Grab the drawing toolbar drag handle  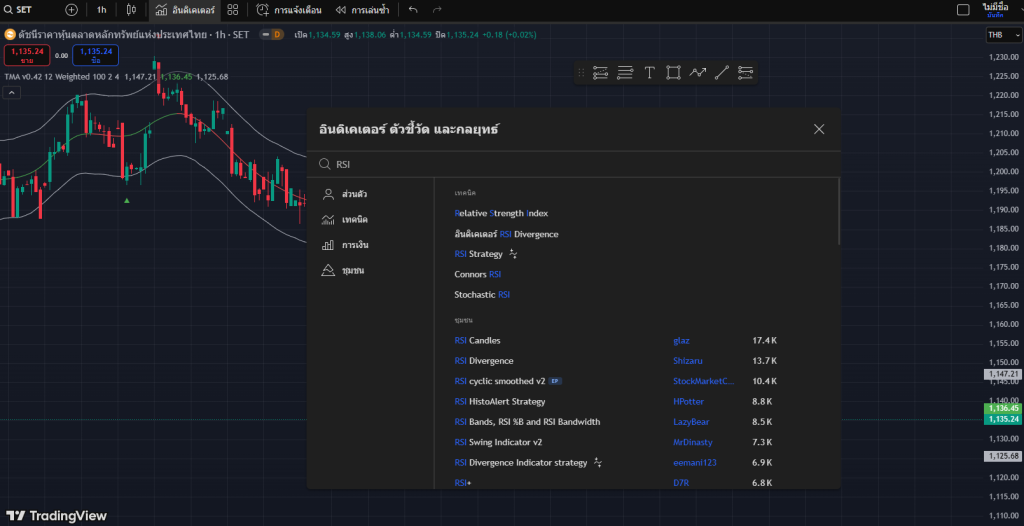coord(581,73)
